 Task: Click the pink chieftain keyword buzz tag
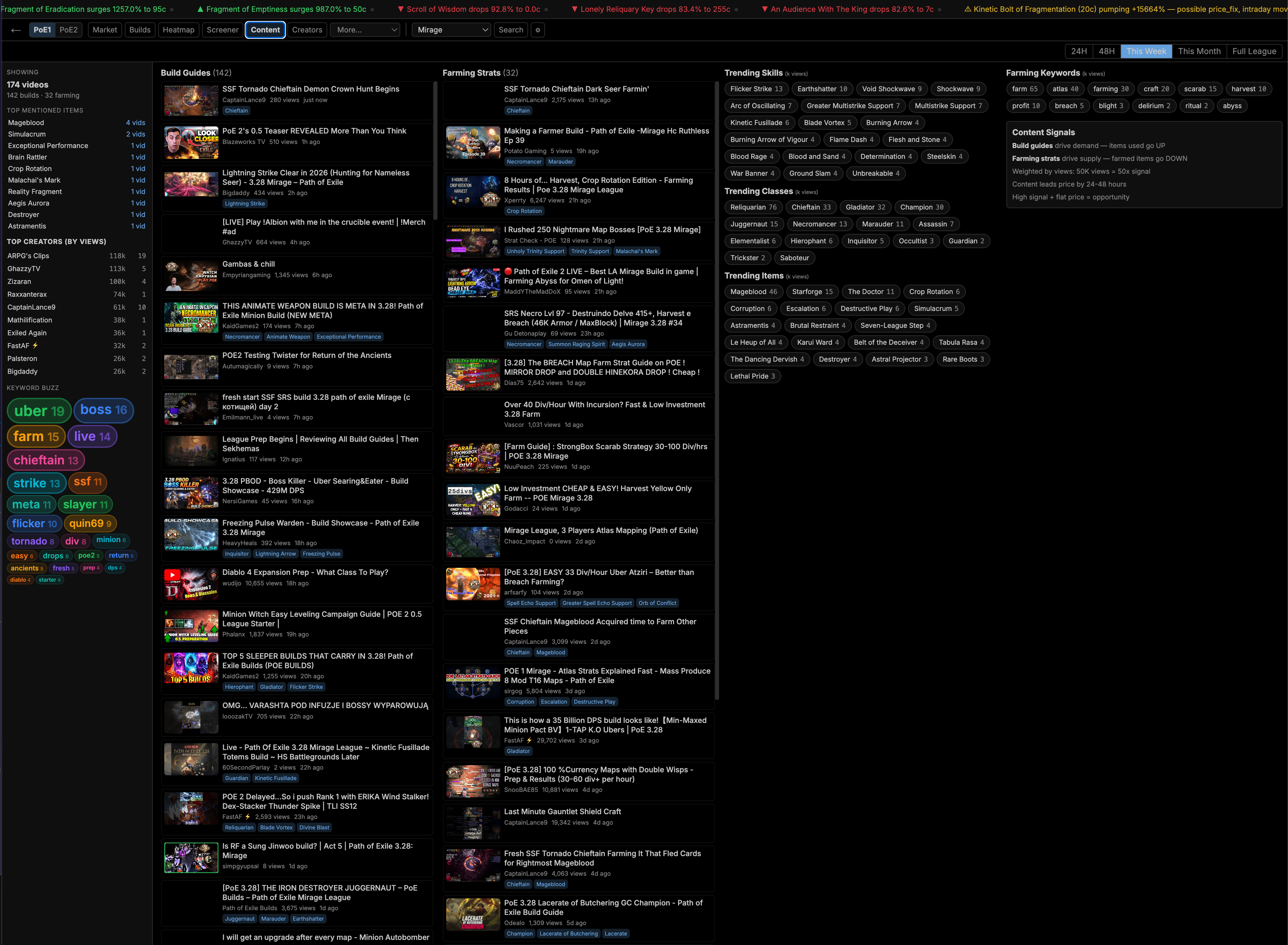click(x=46, y=460)
